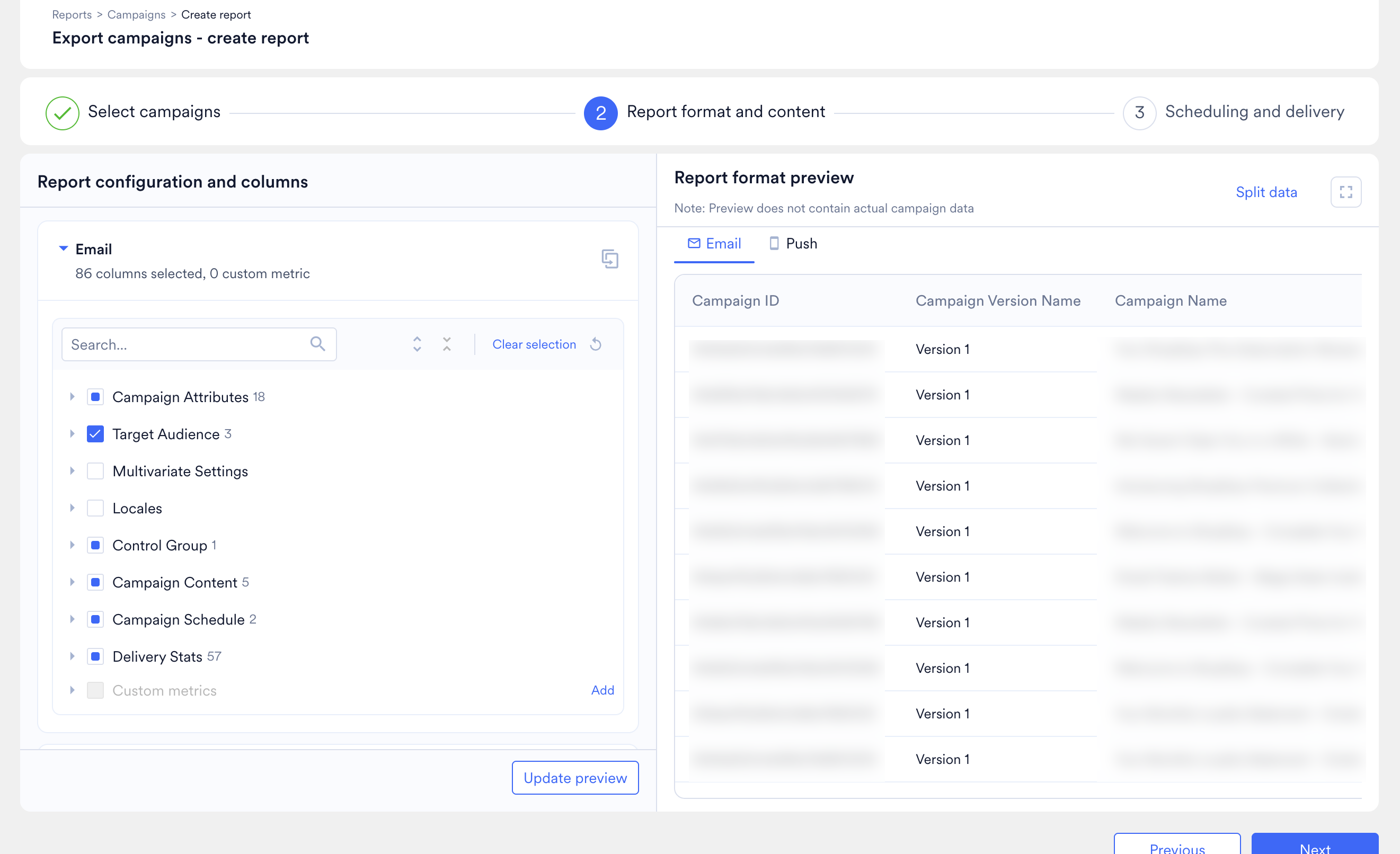
Task: Click the copy column configuration icon
Action: tap(610, 259)
